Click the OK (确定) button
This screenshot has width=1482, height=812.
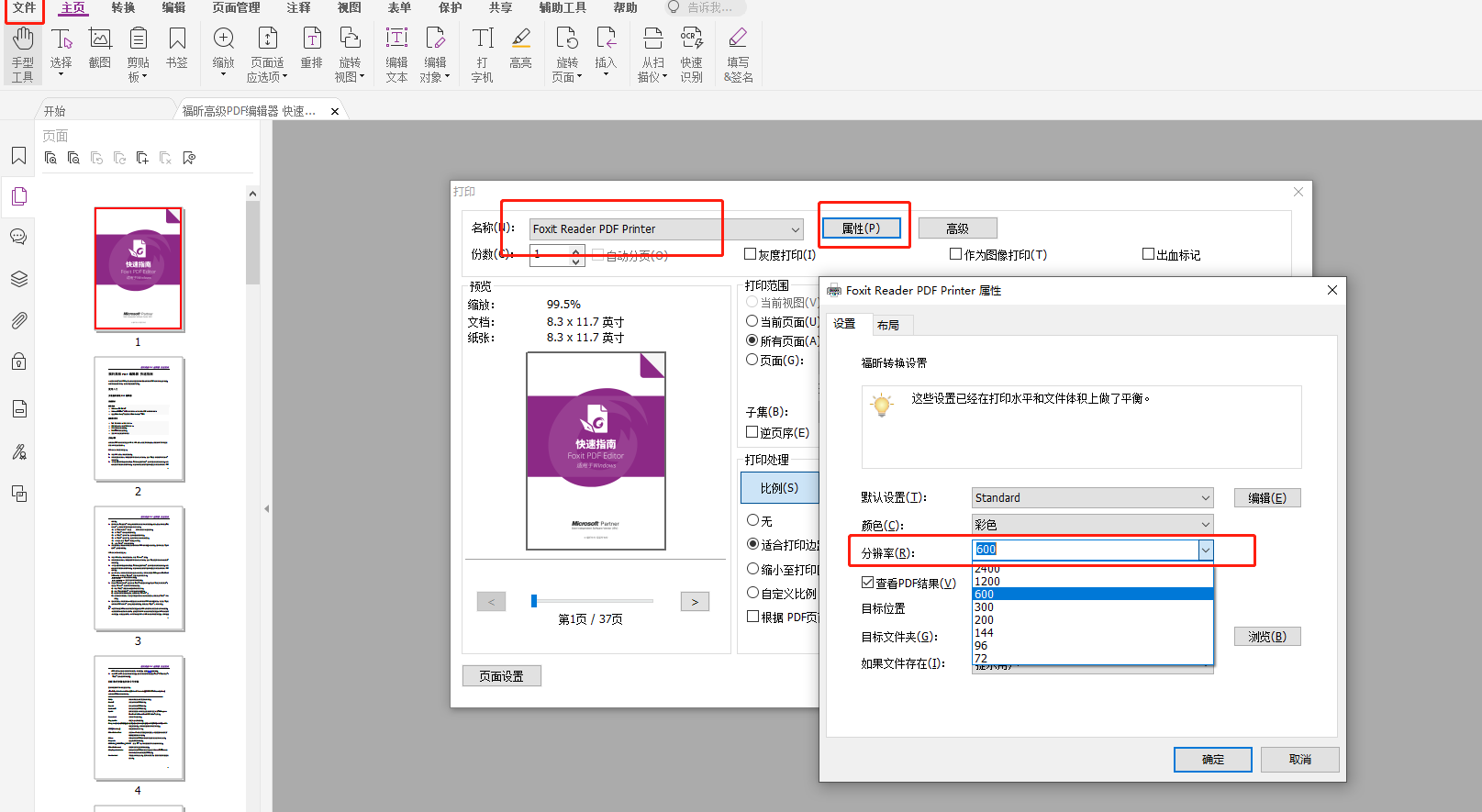point(1212,760)
